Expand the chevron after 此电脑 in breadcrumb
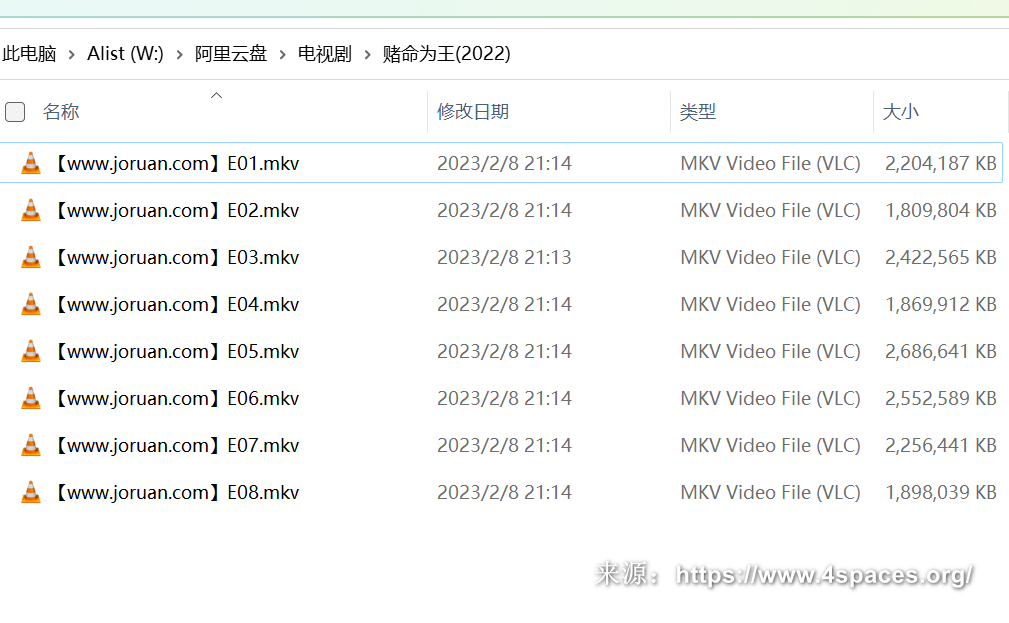The image size is (1009, 623). pyautogui.click(x=72, y=54)
